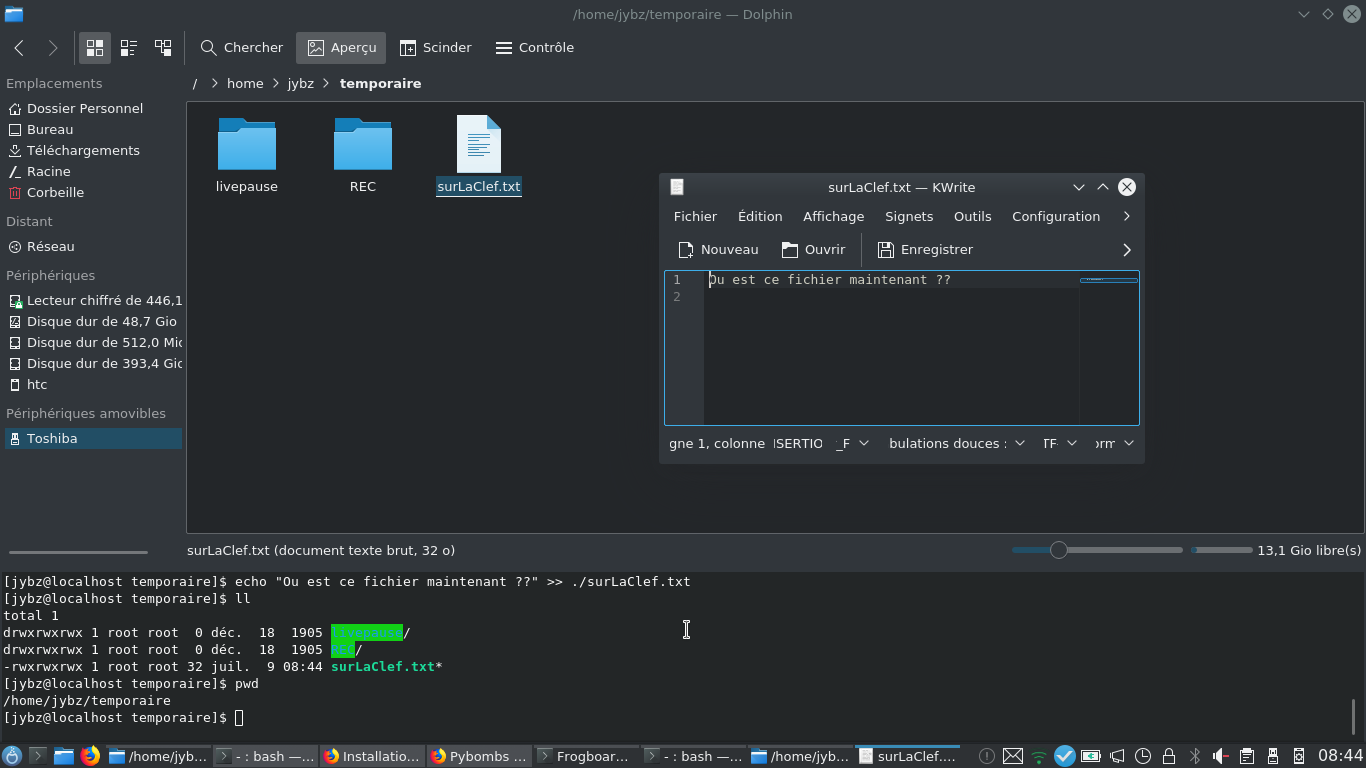Adjust the Dolphin zoom slider handle

1059,550
